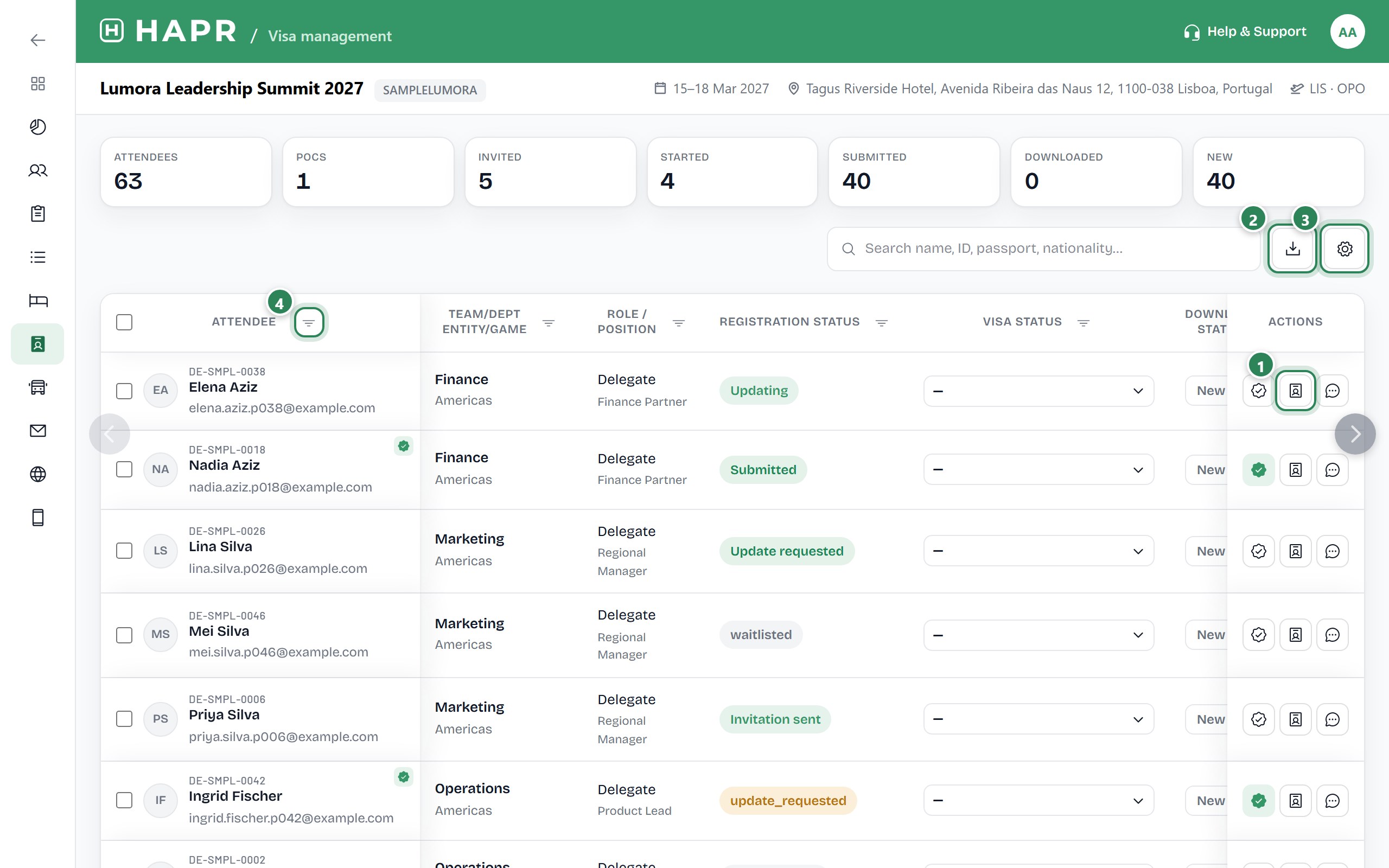The width and height of the screenshot is (1389, 868).
Task: Open message icon for Mei Silva
Action: pyautogui.click(x=1332, y=635)
